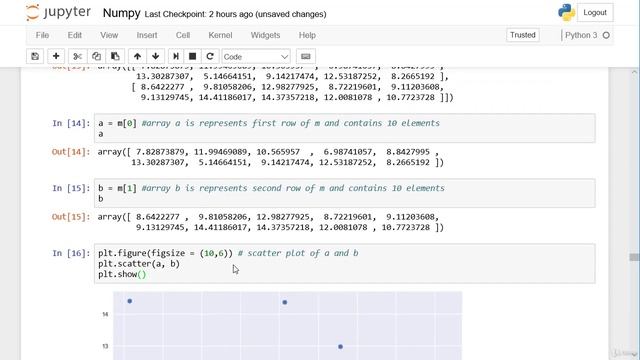Click the In [16] input prompt
640x360 pixels.
71,253
